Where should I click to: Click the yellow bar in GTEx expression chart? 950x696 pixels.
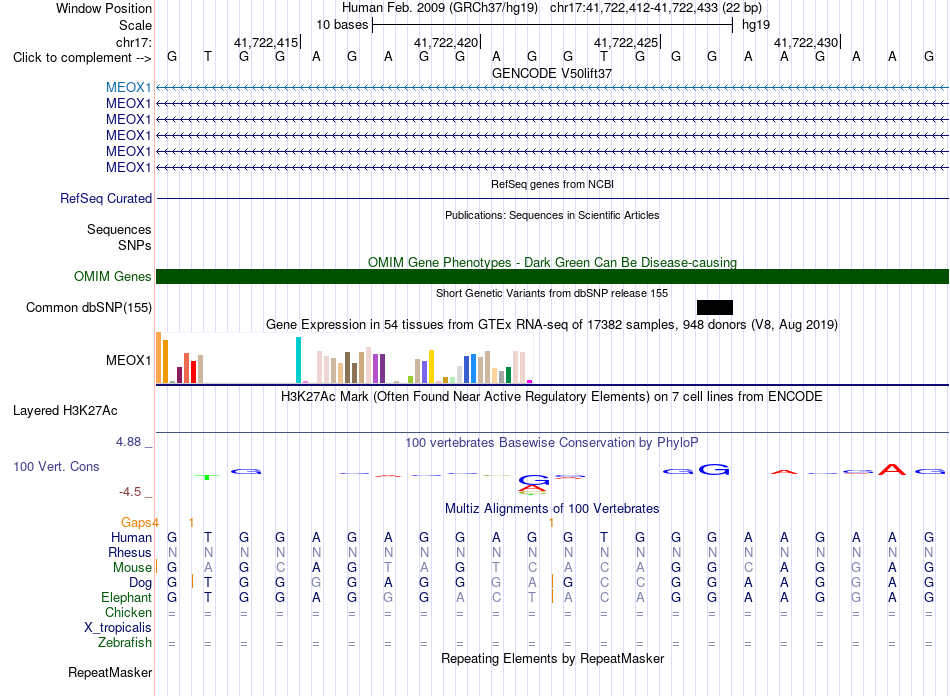pyautogui.click(x=431, y=366)
